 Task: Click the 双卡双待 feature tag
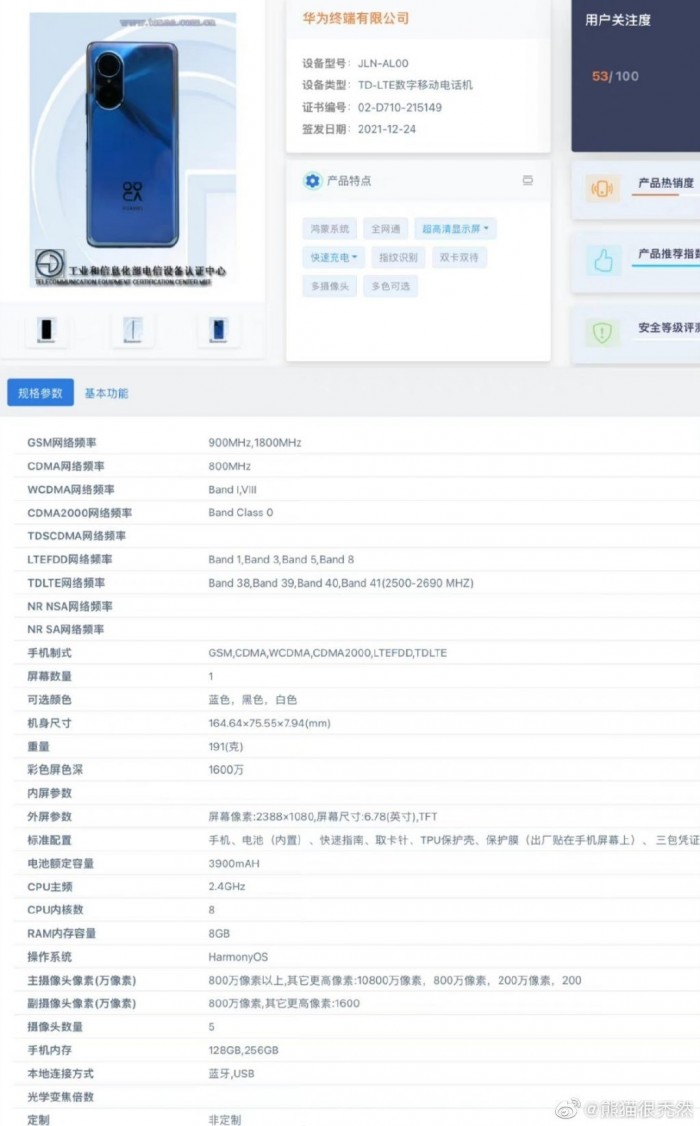click(459, 257)
